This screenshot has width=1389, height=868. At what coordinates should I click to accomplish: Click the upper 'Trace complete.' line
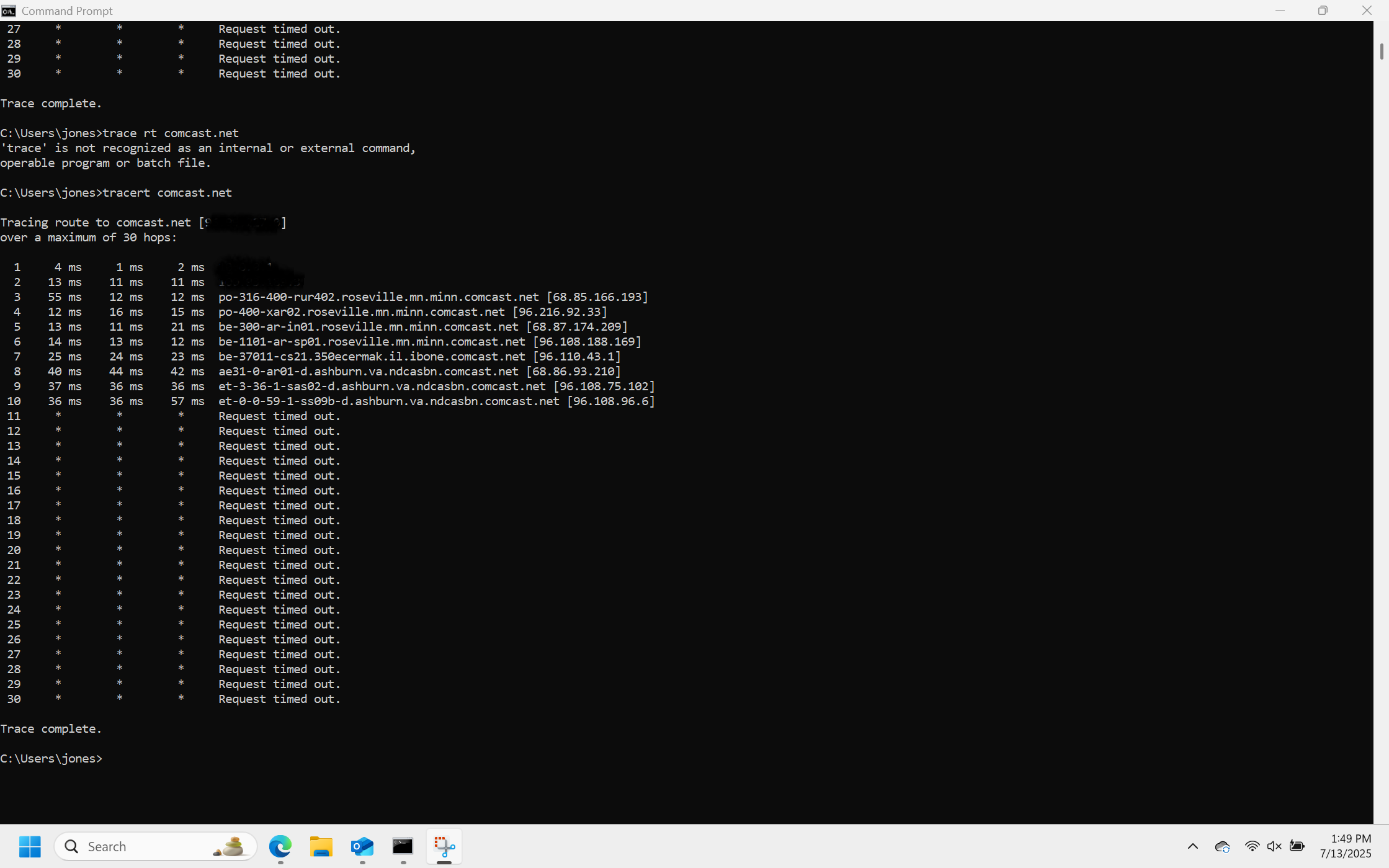(51, 104)
